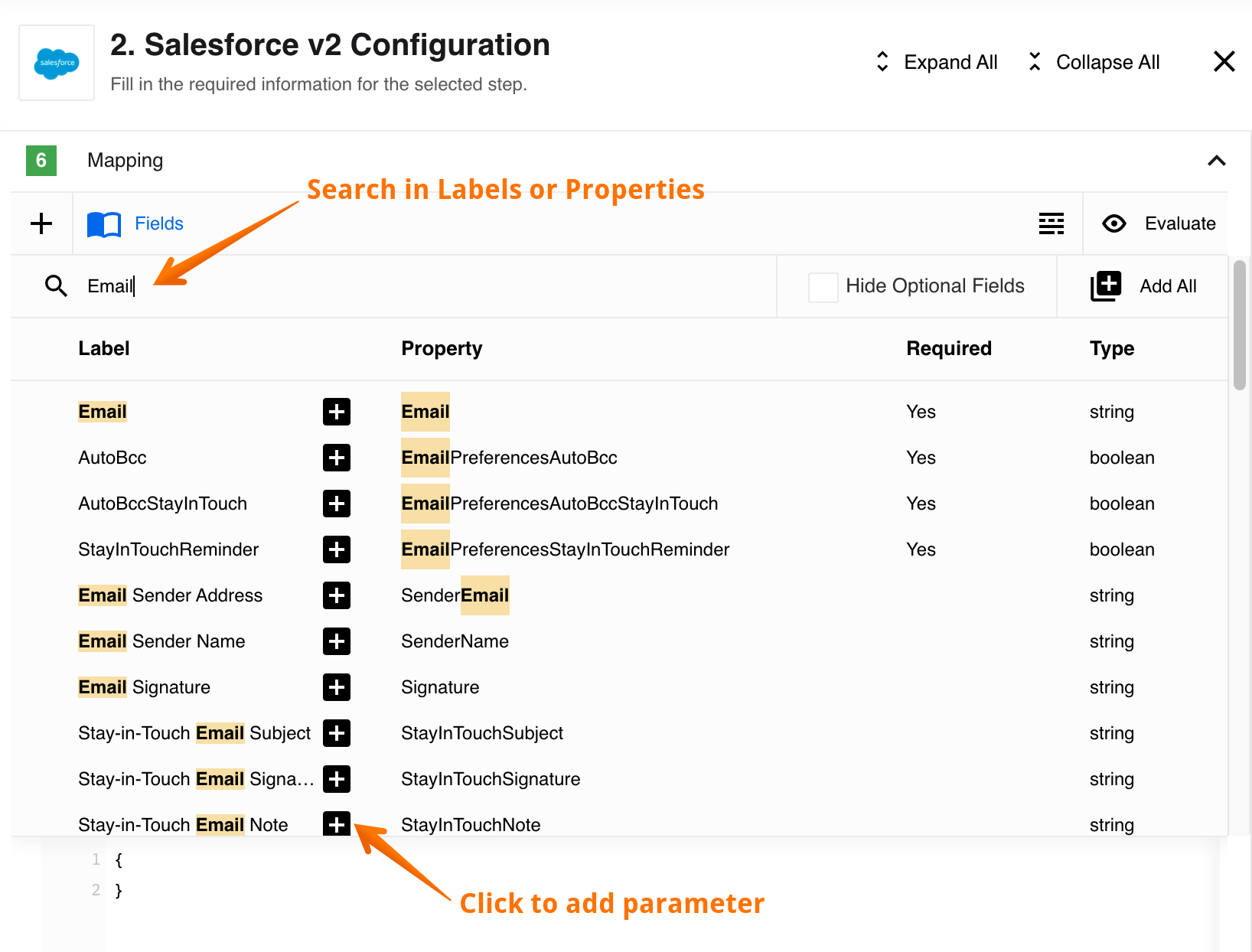Add Stay-in-Touch Email Subject parameter with plus

337,733
